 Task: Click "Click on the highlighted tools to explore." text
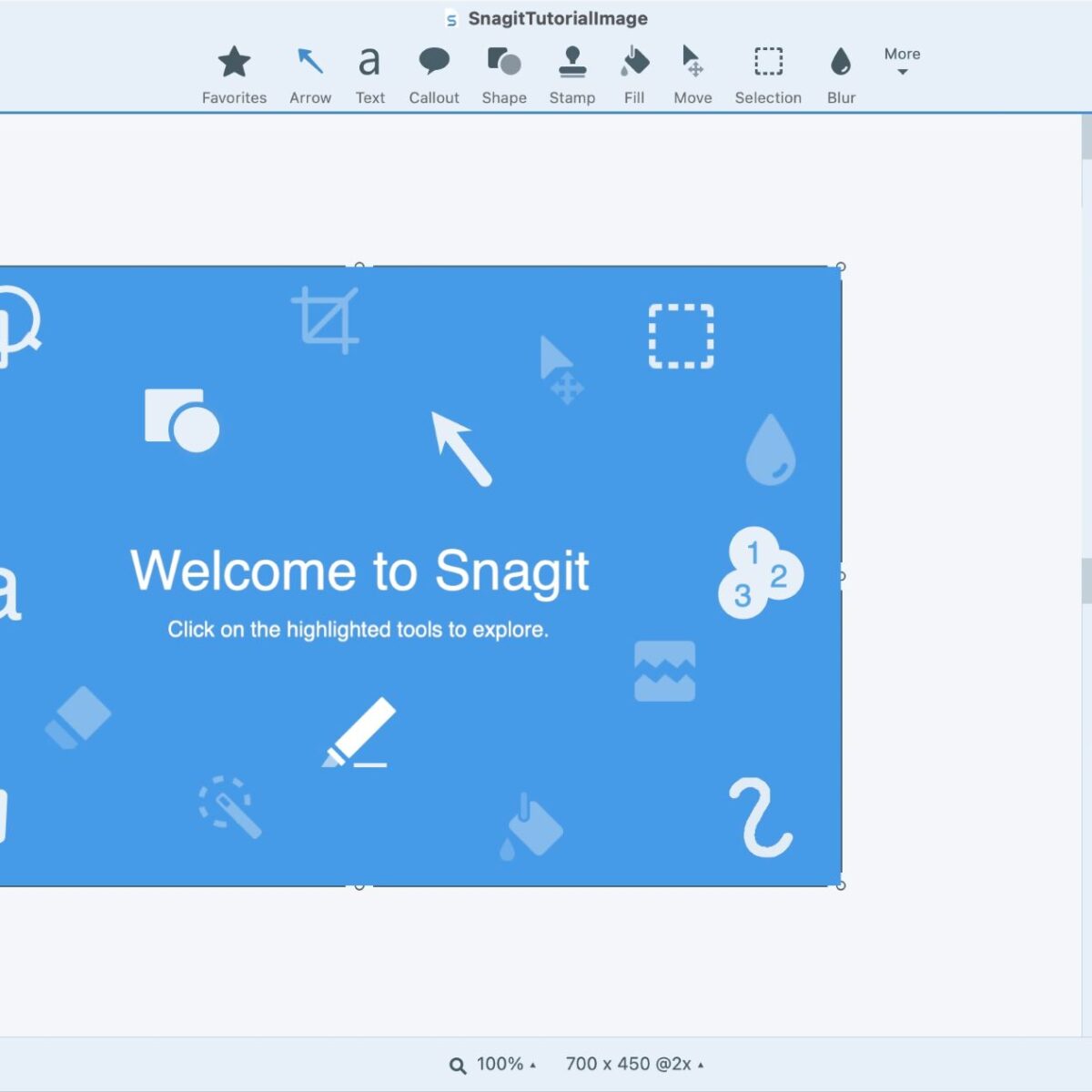click(358, 630)
